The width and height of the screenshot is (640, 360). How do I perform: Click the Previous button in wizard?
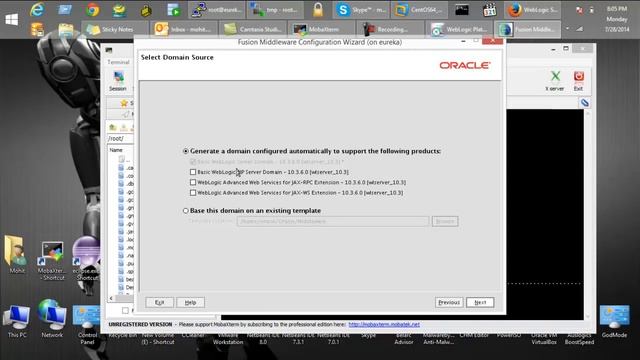pyautogui.click(x=449, y=302)
